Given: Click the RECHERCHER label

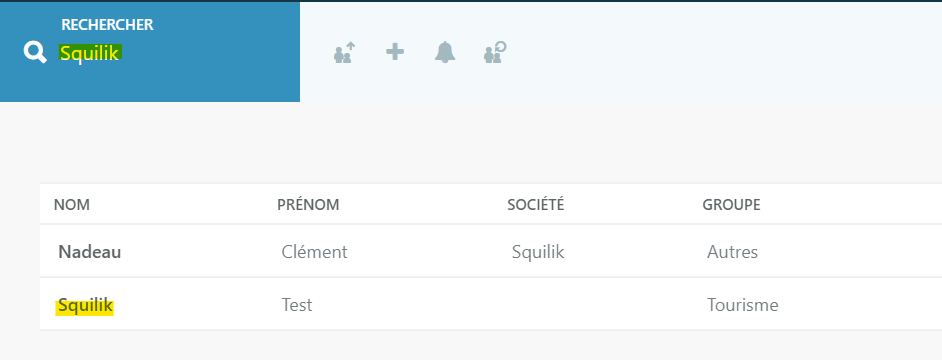Looking at the screenshot, I should 107,25.
